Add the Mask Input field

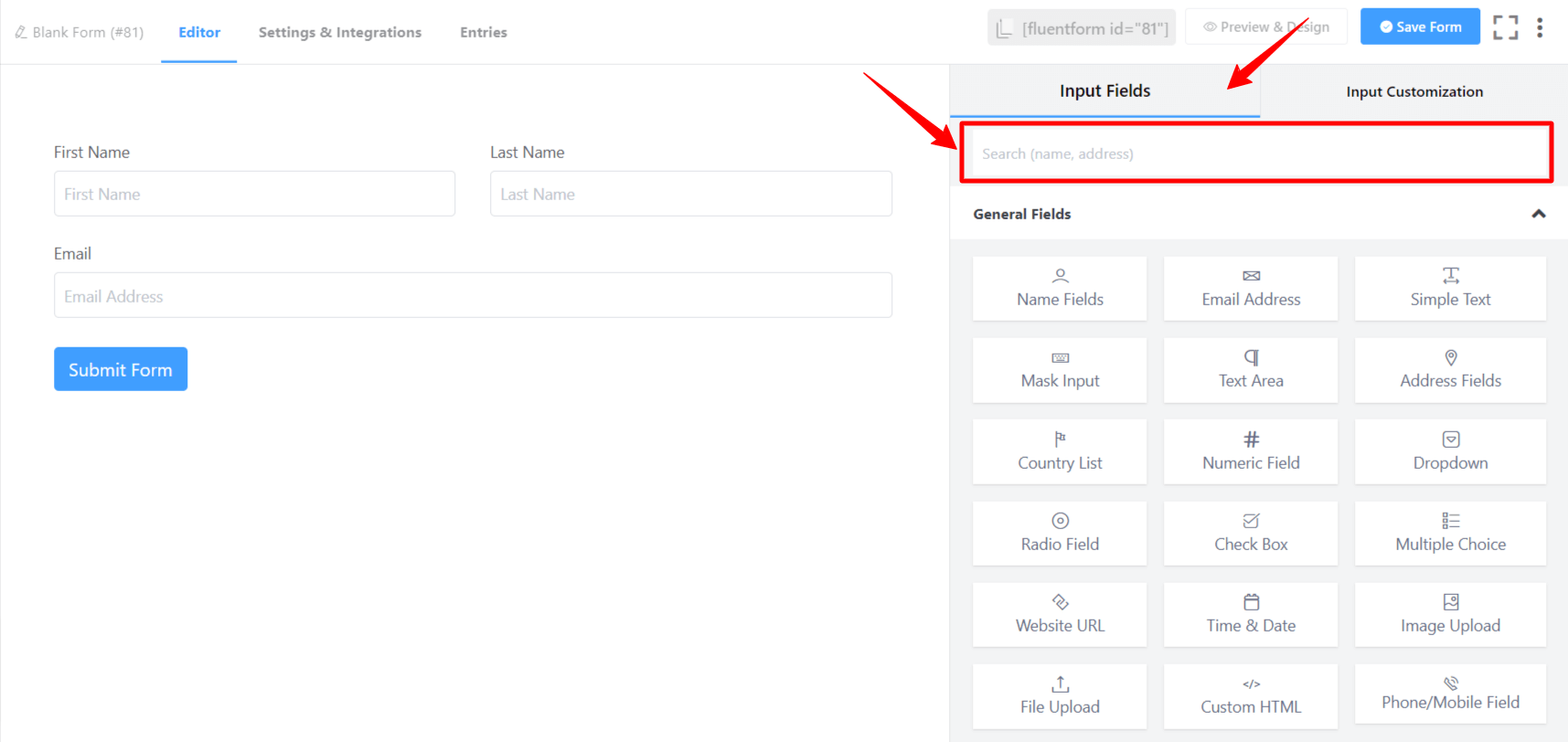pyautogui.click(x=1060, y=370)
